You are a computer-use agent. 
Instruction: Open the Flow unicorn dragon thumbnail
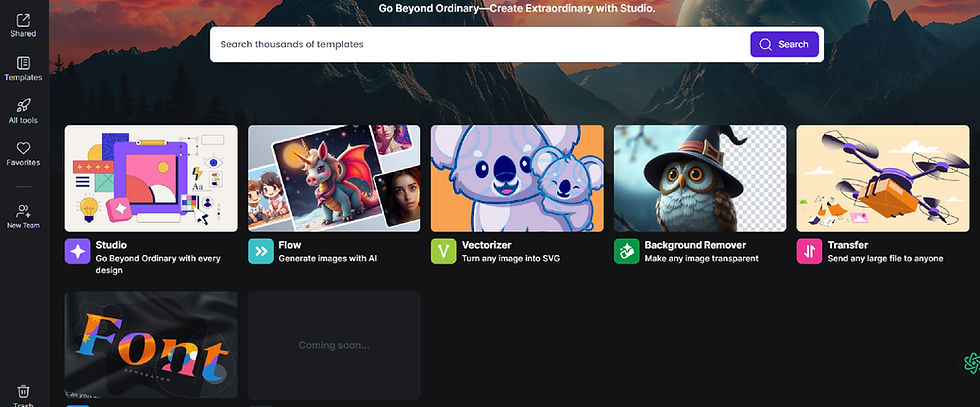coord(334,178)
